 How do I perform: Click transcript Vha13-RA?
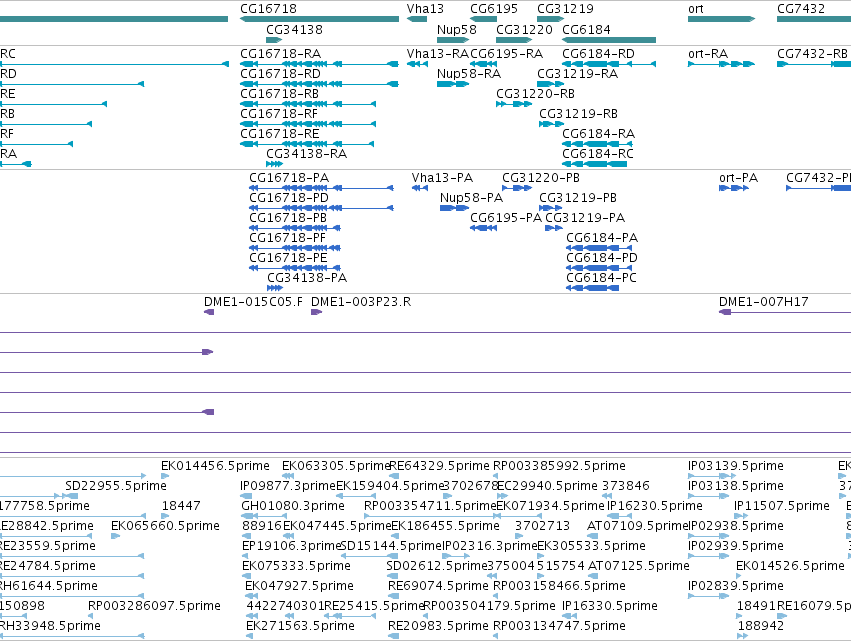pyautogui.click(x=437, y=54)
